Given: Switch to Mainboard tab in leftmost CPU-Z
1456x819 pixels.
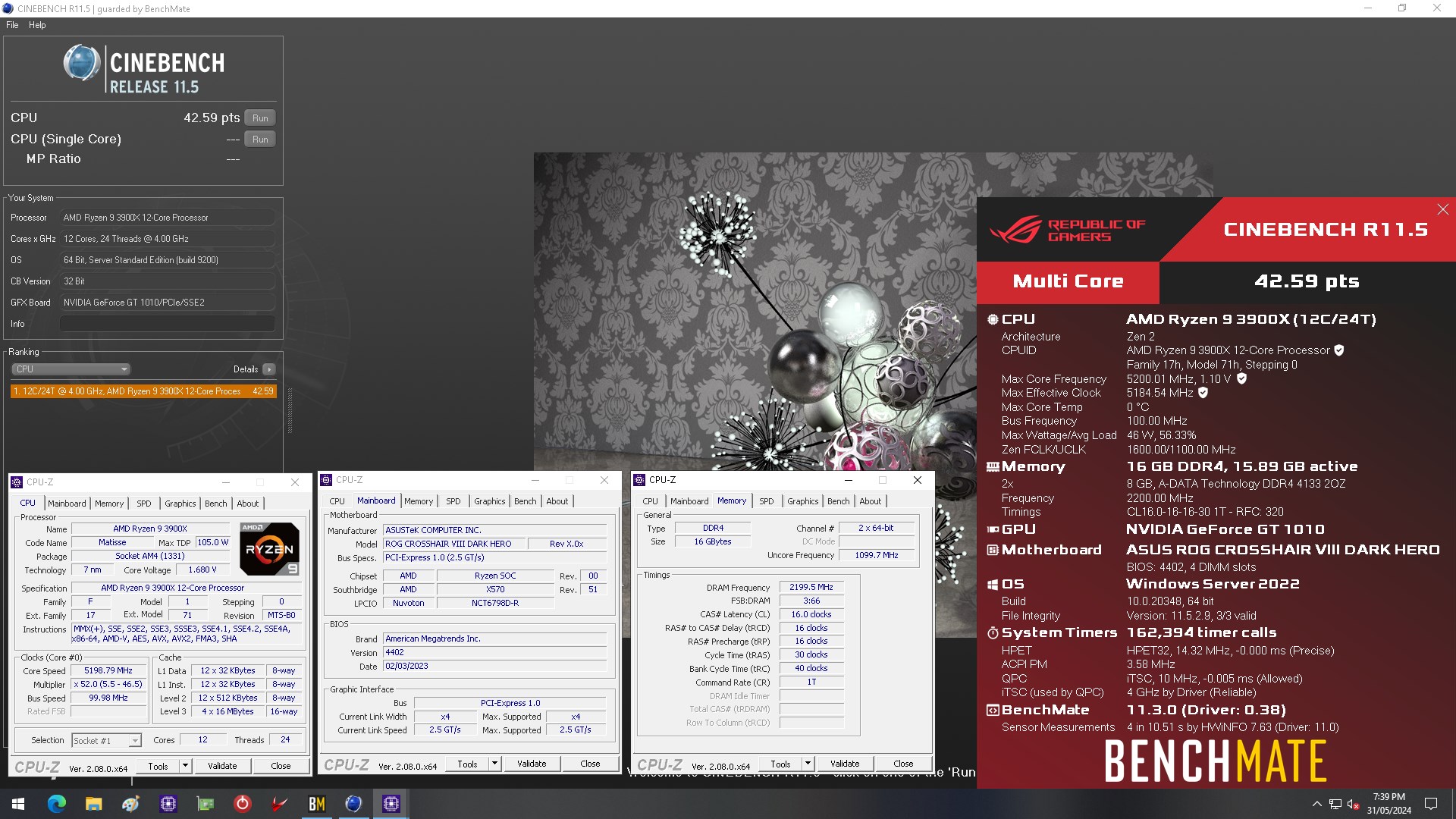Looking at the screenshot, I should pyautogui.click(x=67, y=504).
